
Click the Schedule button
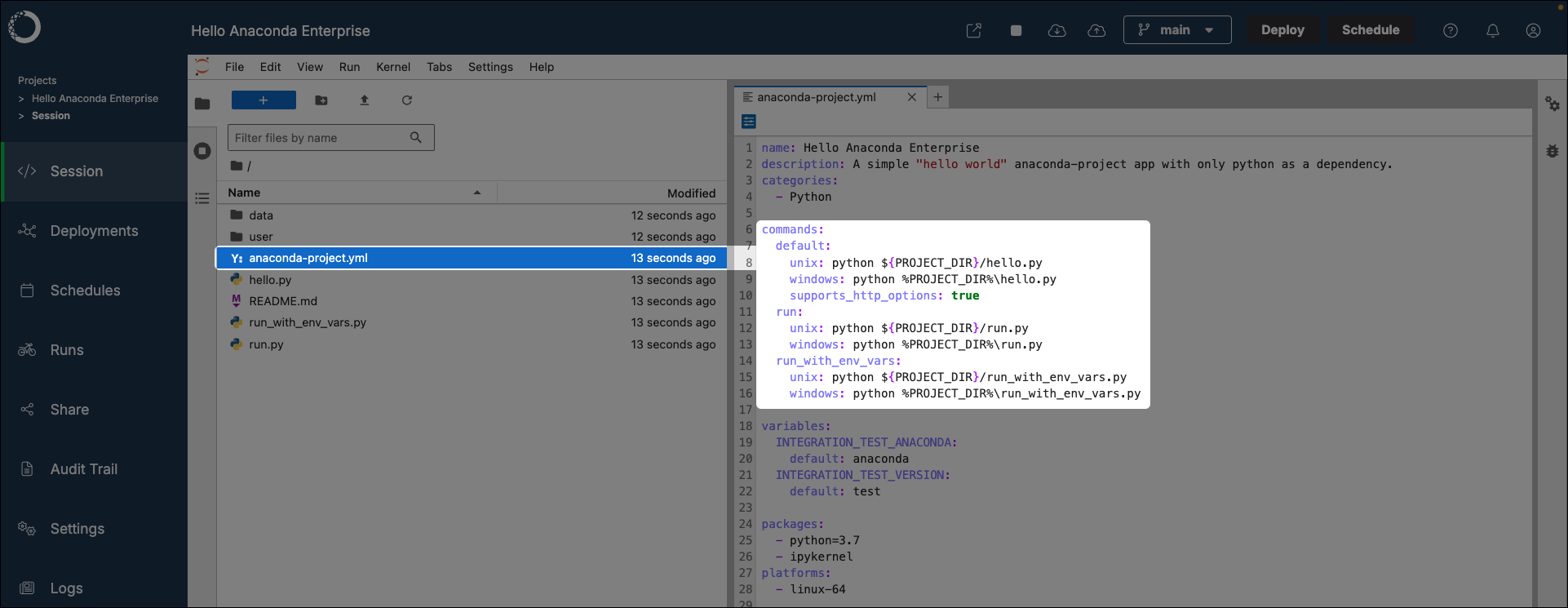tap(1371, 30)
